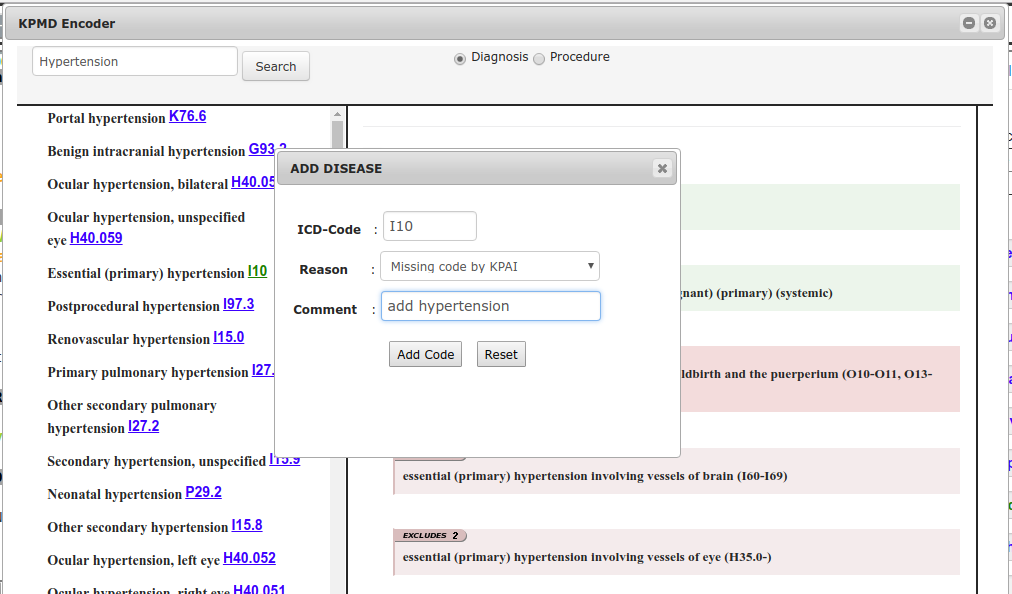The height and width of the screenshot is (594, 1012).
Task: Click the Reset button
Action: [x=501, y=354]
